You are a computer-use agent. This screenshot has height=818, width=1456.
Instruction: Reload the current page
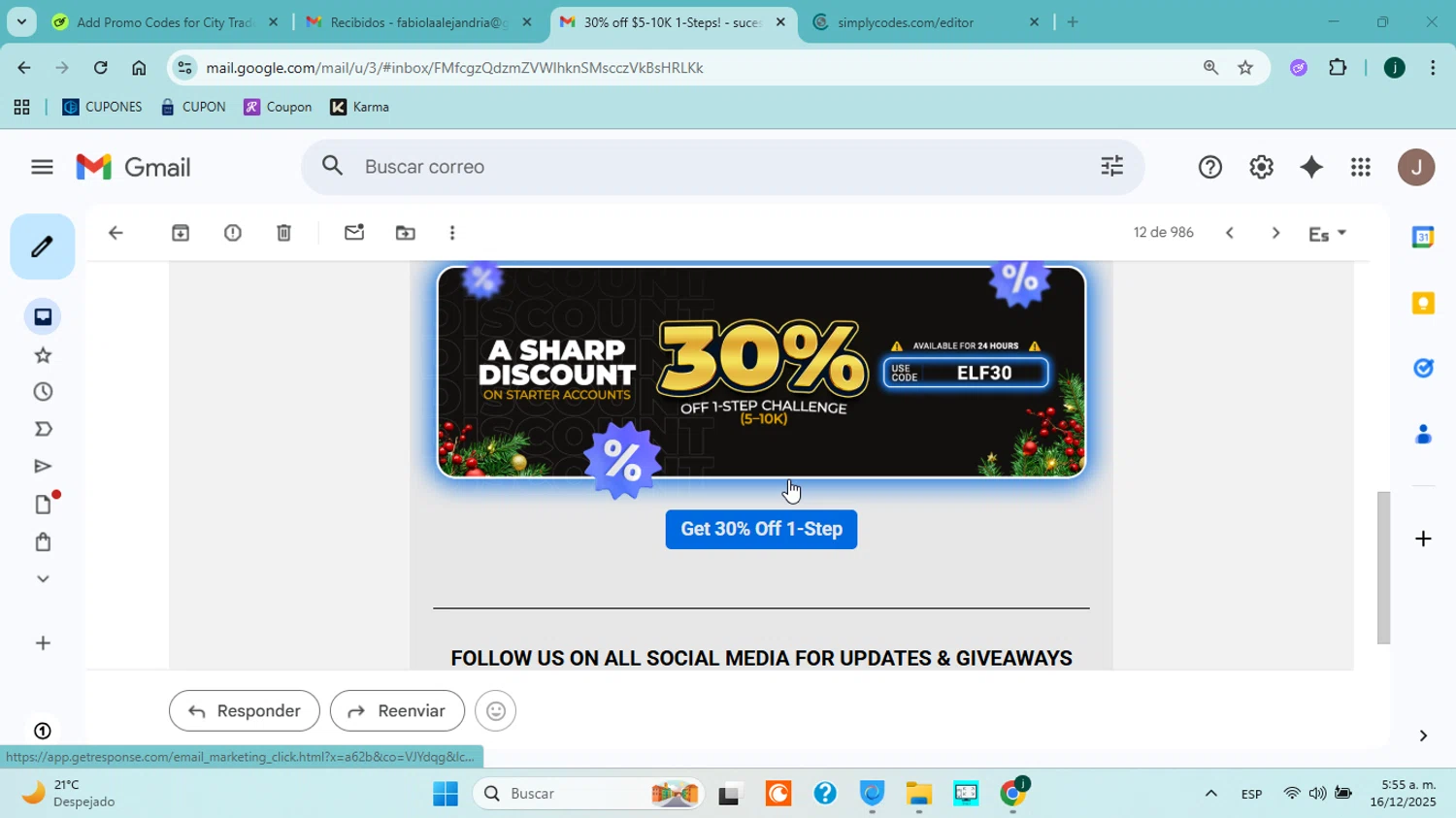tap(100, 68)
